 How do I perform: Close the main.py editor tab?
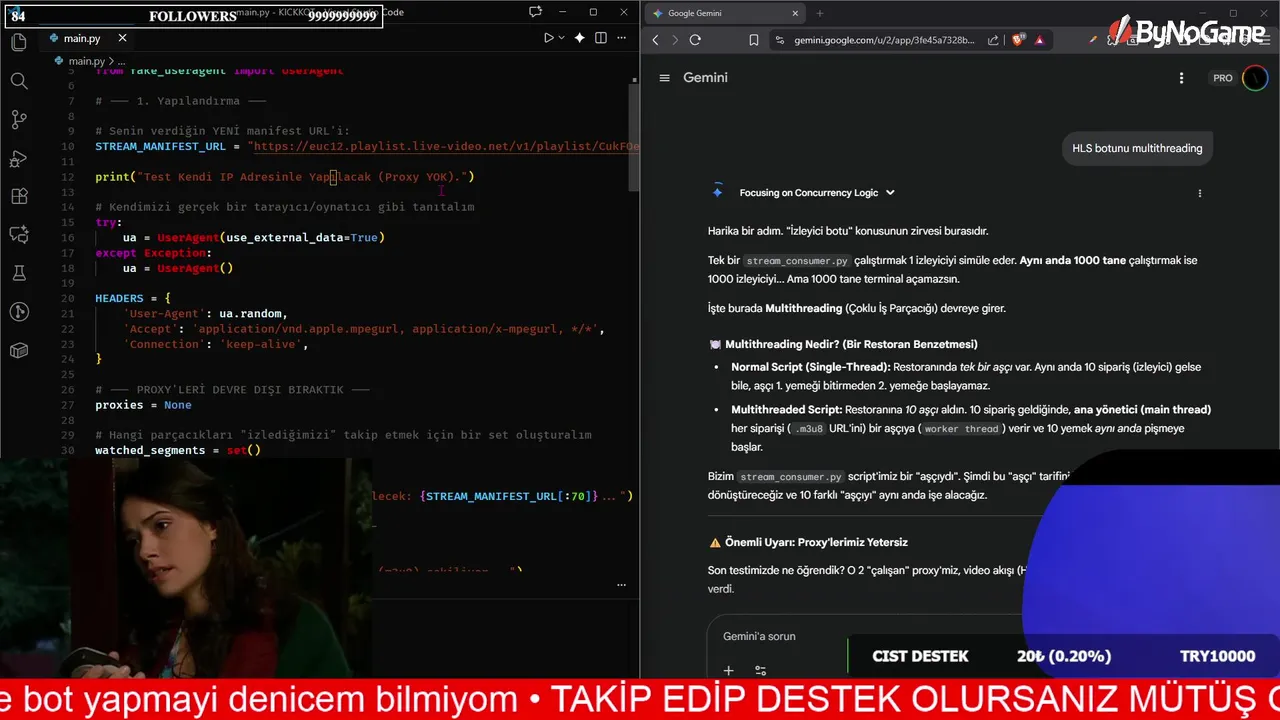[x=123, y=38]
